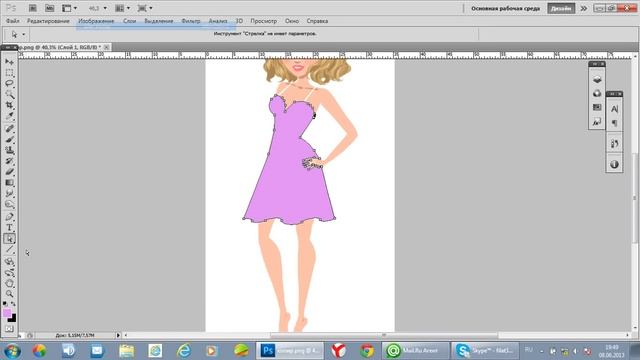Open the Layers panel icon
Screen dimensions: 640x360
tap(597, 80)
